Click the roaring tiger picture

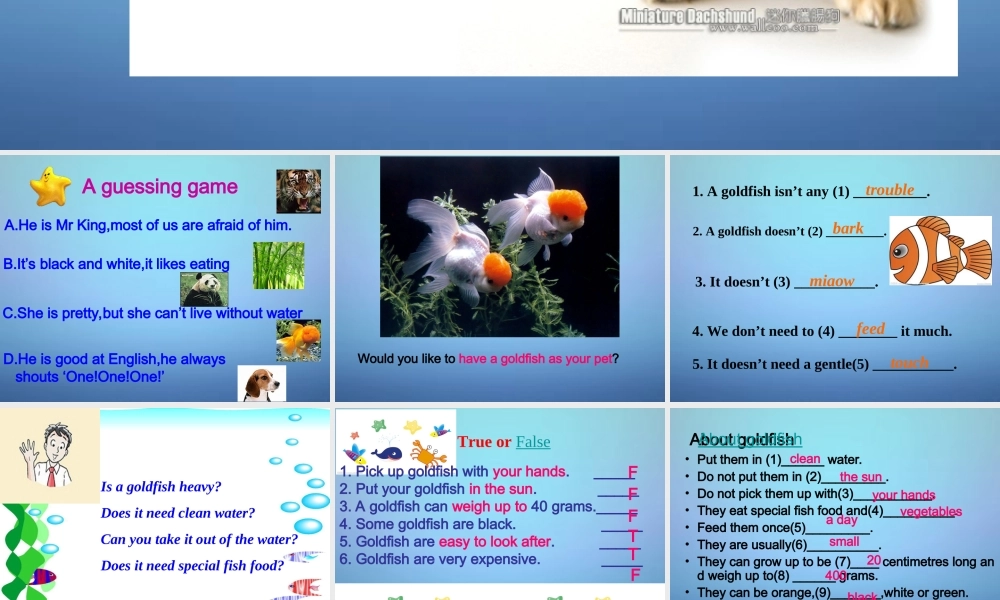tap(298, 191)
